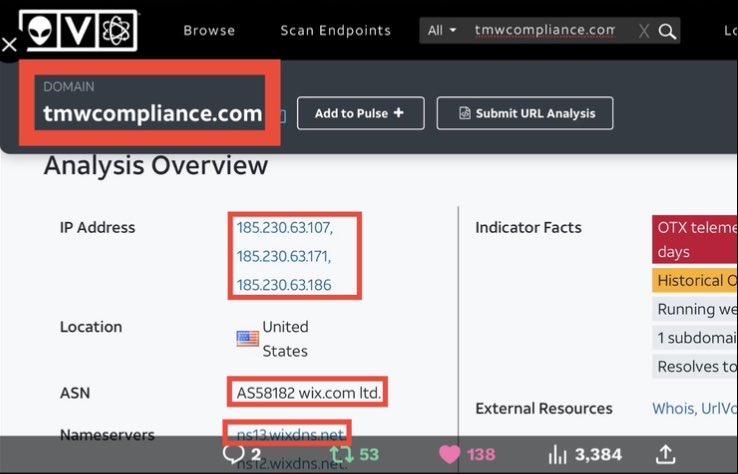
Task: View analytics via the bar chart icon
Action: [557, 455]
